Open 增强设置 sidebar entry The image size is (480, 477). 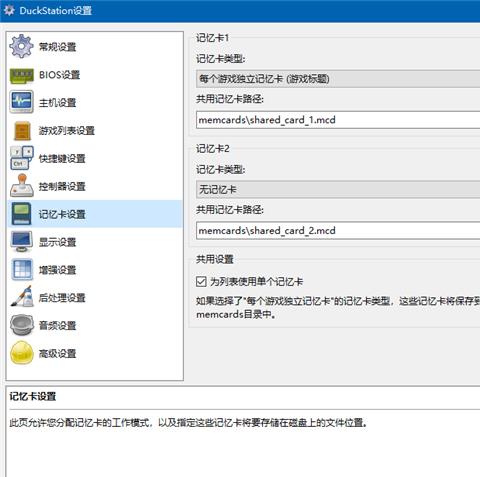(95, 270)
